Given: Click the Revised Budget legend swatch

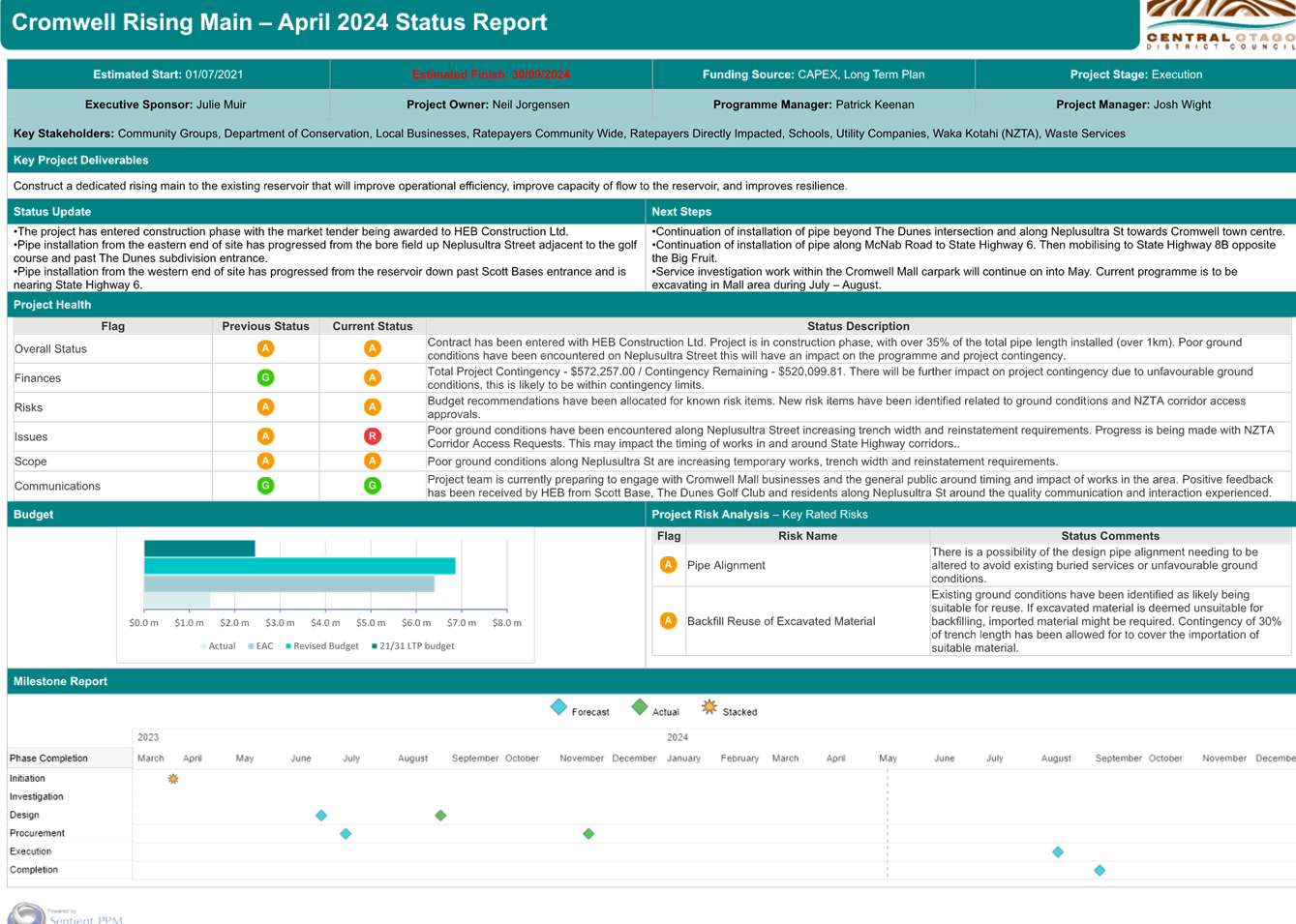Looking at the screenshot, I should (x=288, y=646).
